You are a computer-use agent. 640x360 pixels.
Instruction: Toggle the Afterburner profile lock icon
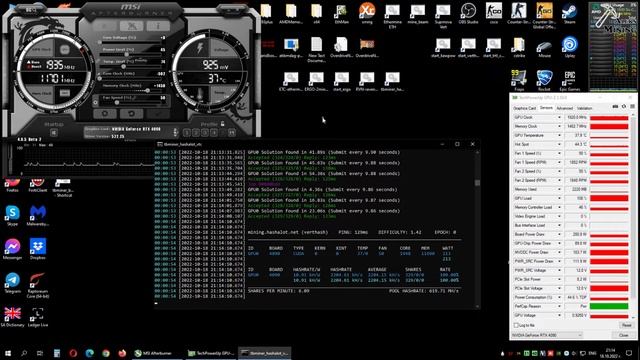222,124
